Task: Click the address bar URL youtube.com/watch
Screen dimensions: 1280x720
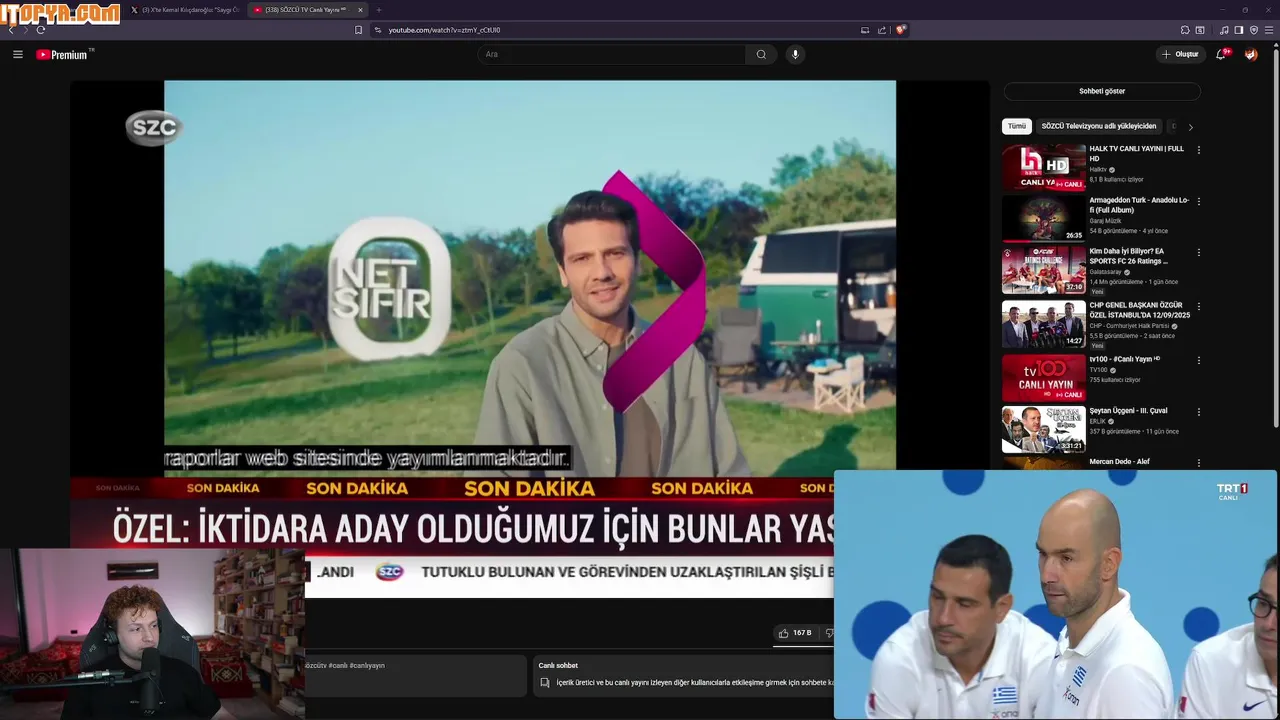Action: click(x=444, y=30)
